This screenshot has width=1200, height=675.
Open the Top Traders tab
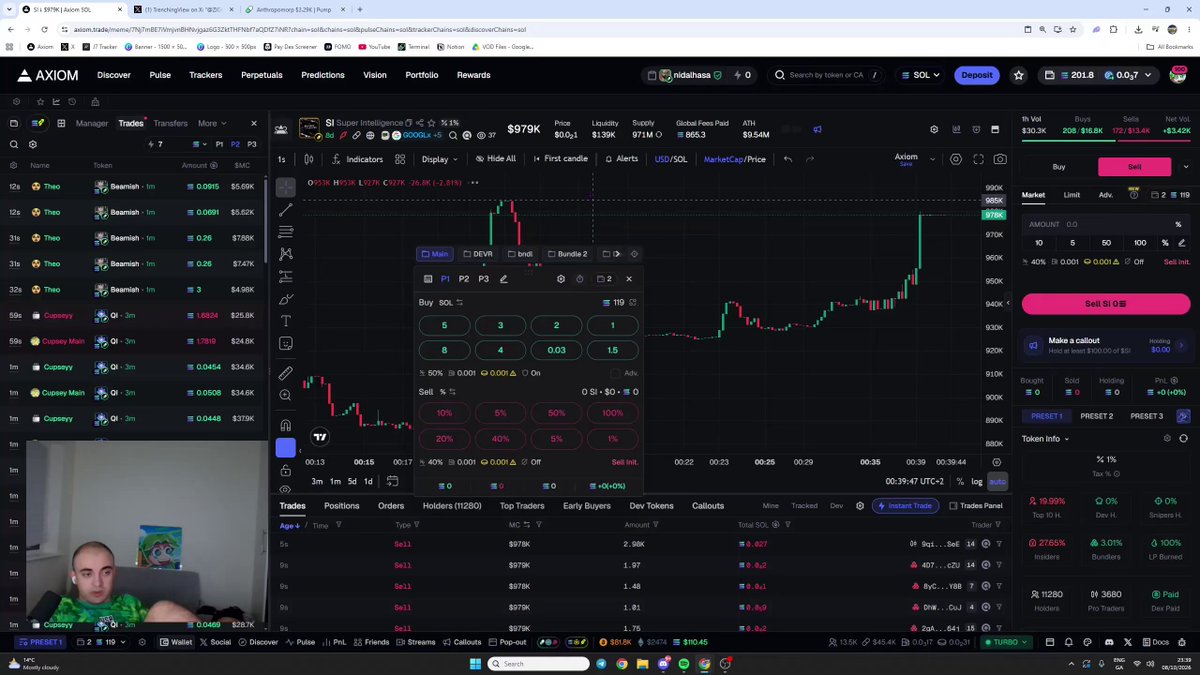pyautogui.click(x=522, y=506)
